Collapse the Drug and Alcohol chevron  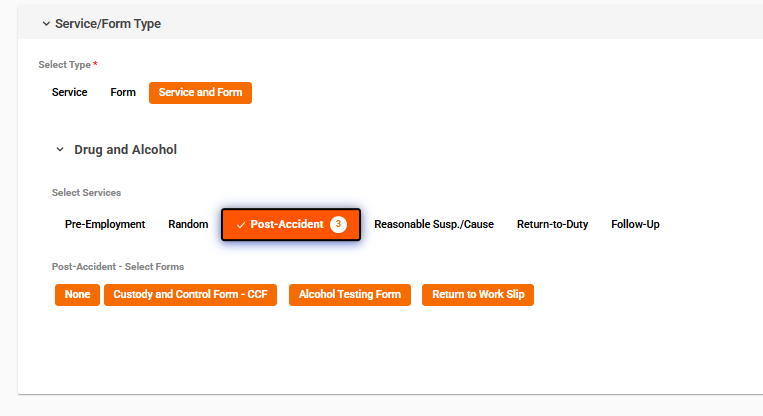[60, 150]
